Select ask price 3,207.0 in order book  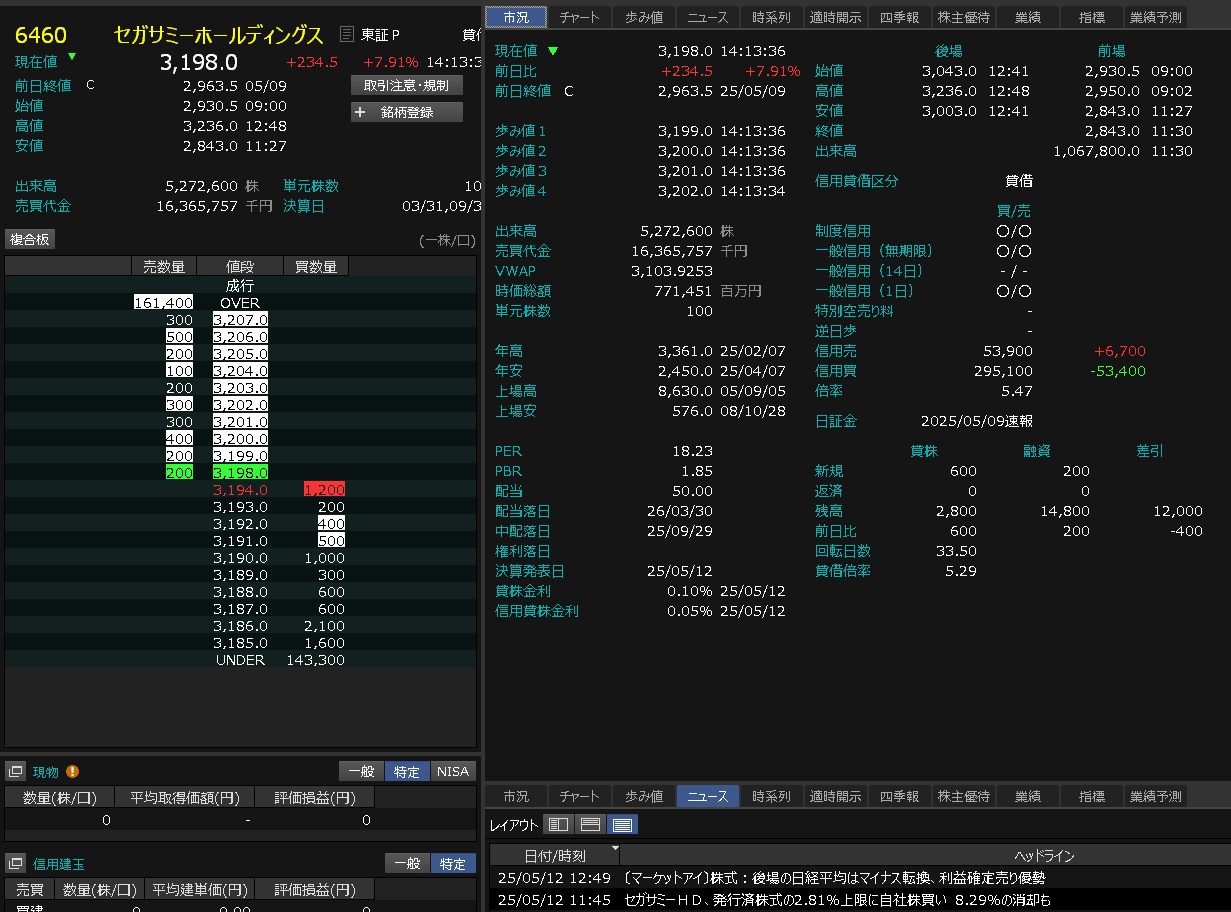[240, 320]
